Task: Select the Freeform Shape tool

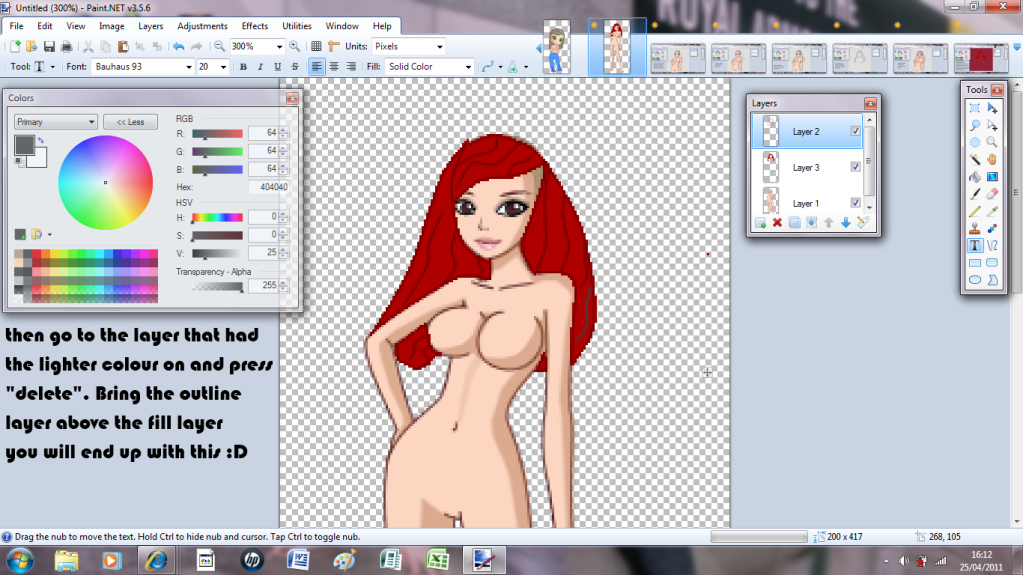Action: [x=992, y=280]
